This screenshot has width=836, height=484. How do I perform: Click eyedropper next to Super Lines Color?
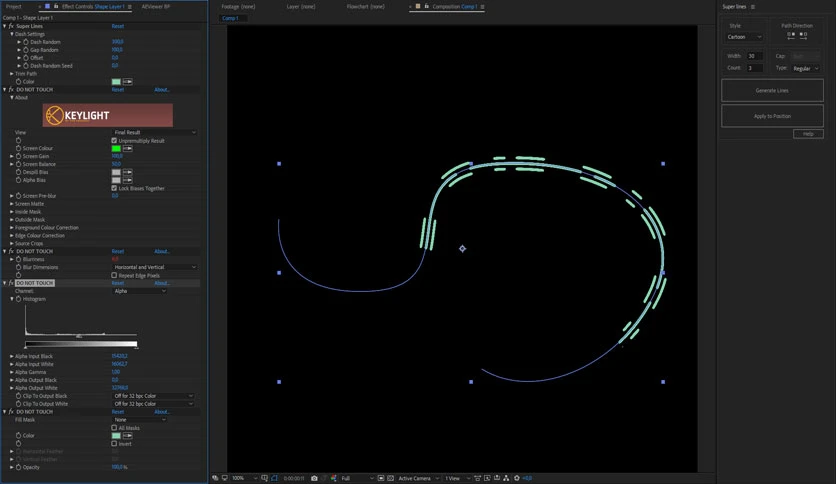tap(127, 82)
